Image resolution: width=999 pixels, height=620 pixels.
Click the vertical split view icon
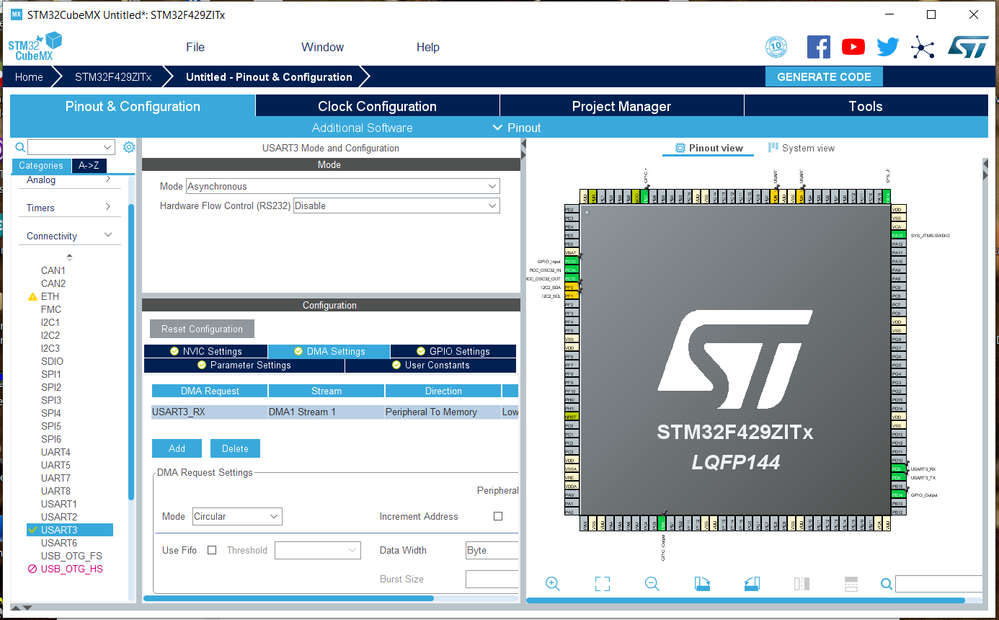click(801, 584)
